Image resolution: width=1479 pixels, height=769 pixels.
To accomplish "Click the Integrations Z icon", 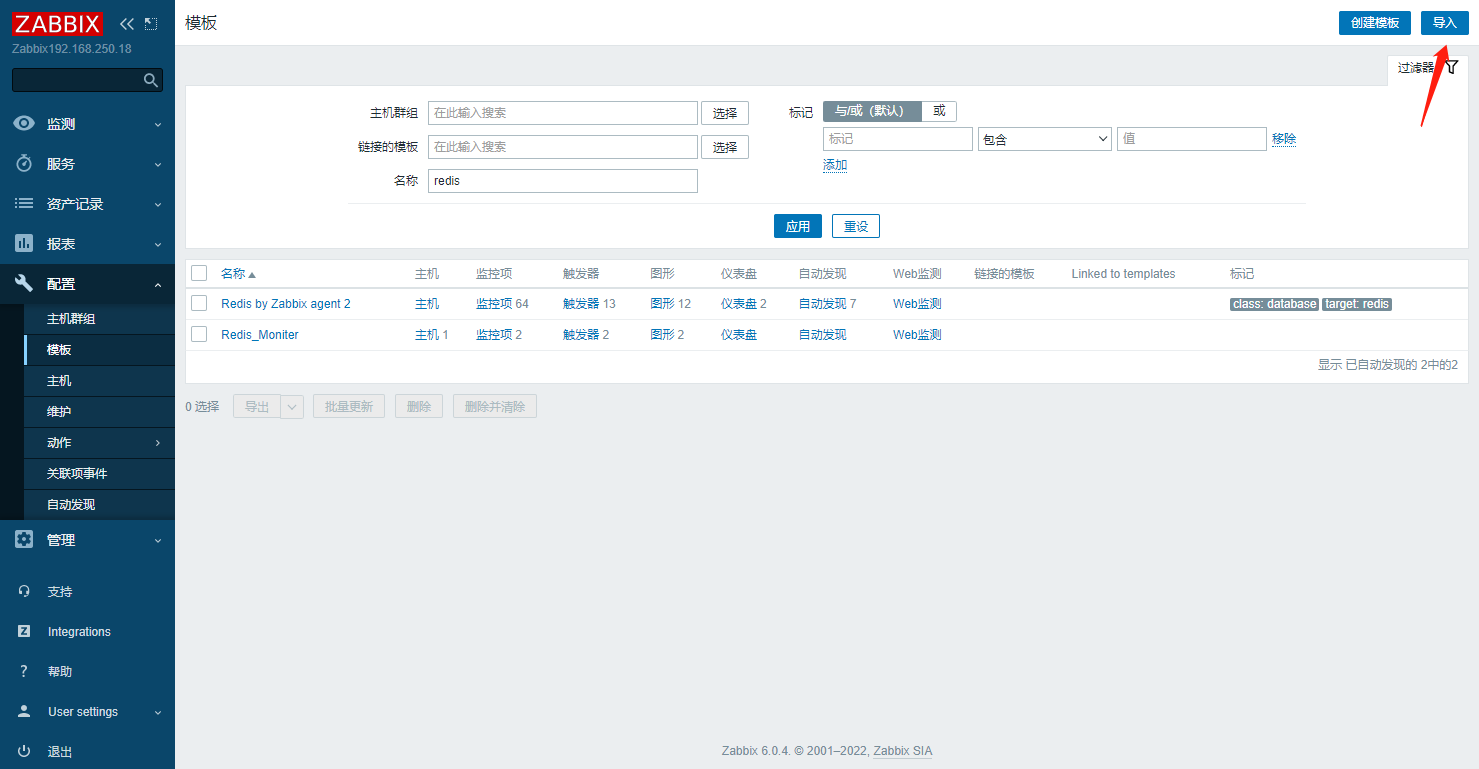I will pos(24,632).
